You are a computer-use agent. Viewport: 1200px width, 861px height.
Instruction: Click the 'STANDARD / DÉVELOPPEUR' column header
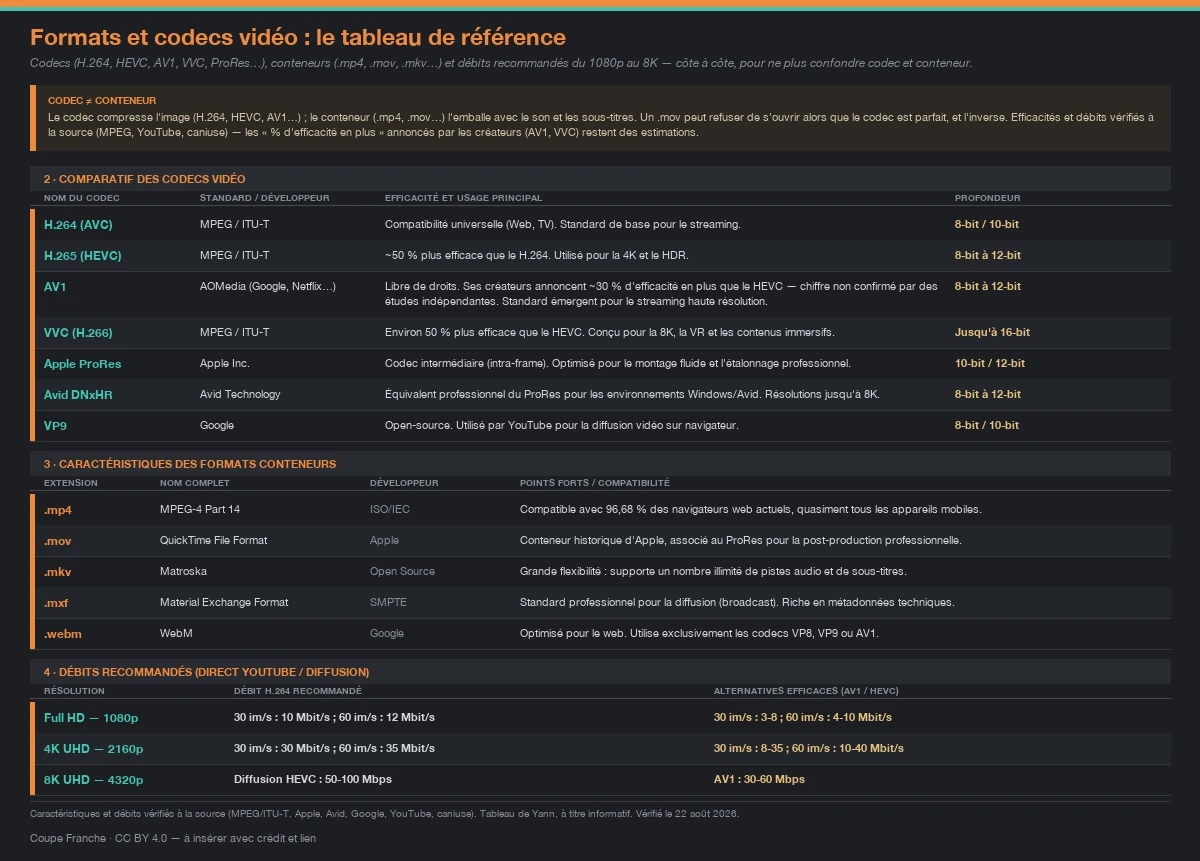coord(264,198)
